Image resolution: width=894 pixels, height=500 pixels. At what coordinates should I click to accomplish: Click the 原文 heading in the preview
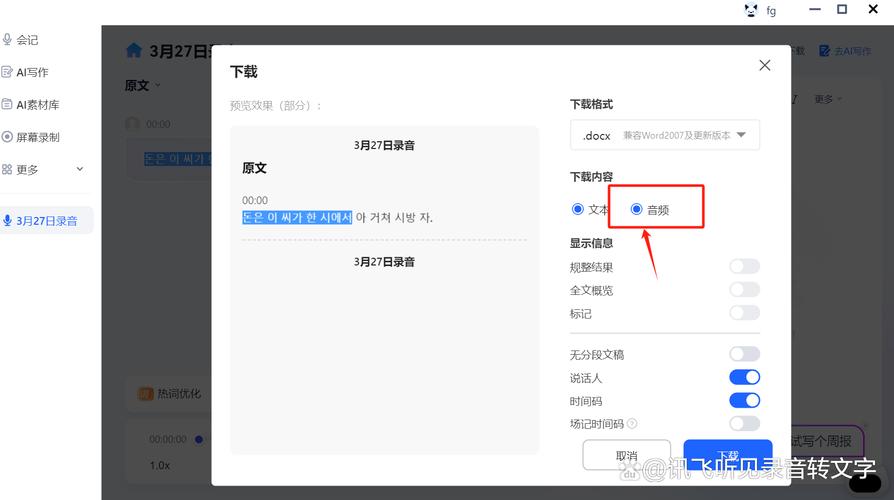(254, 168)
